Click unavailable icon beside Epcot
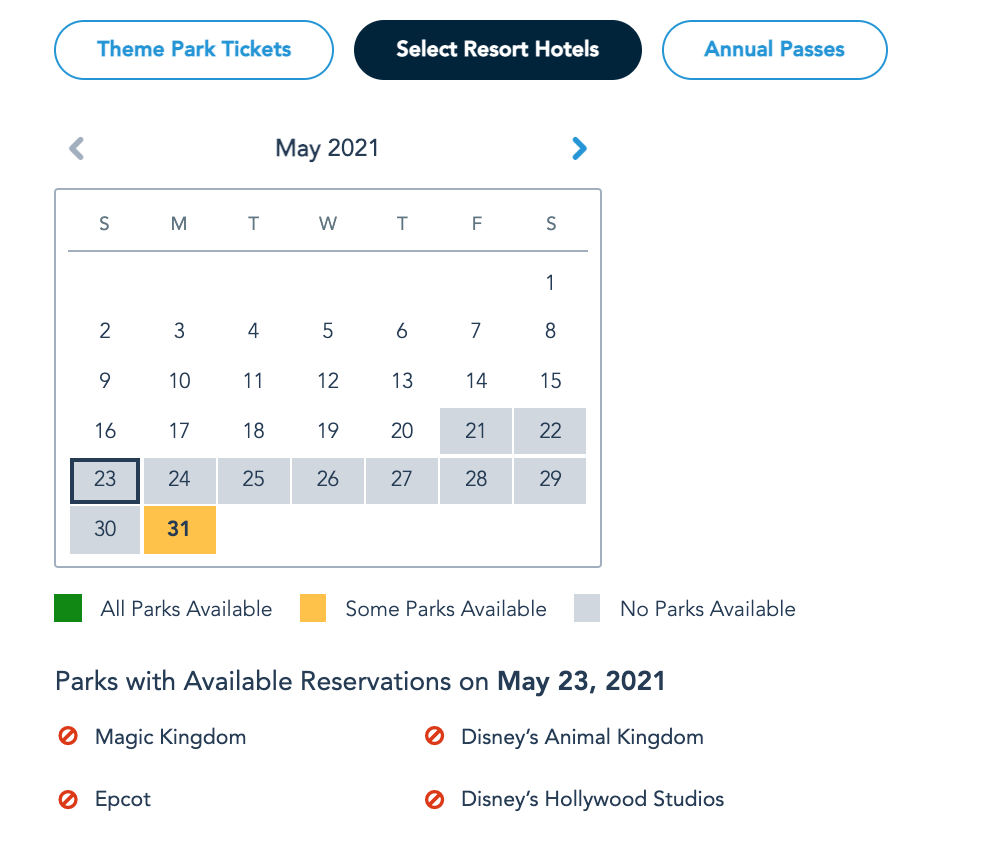982x850 pixels. [68, 799]
